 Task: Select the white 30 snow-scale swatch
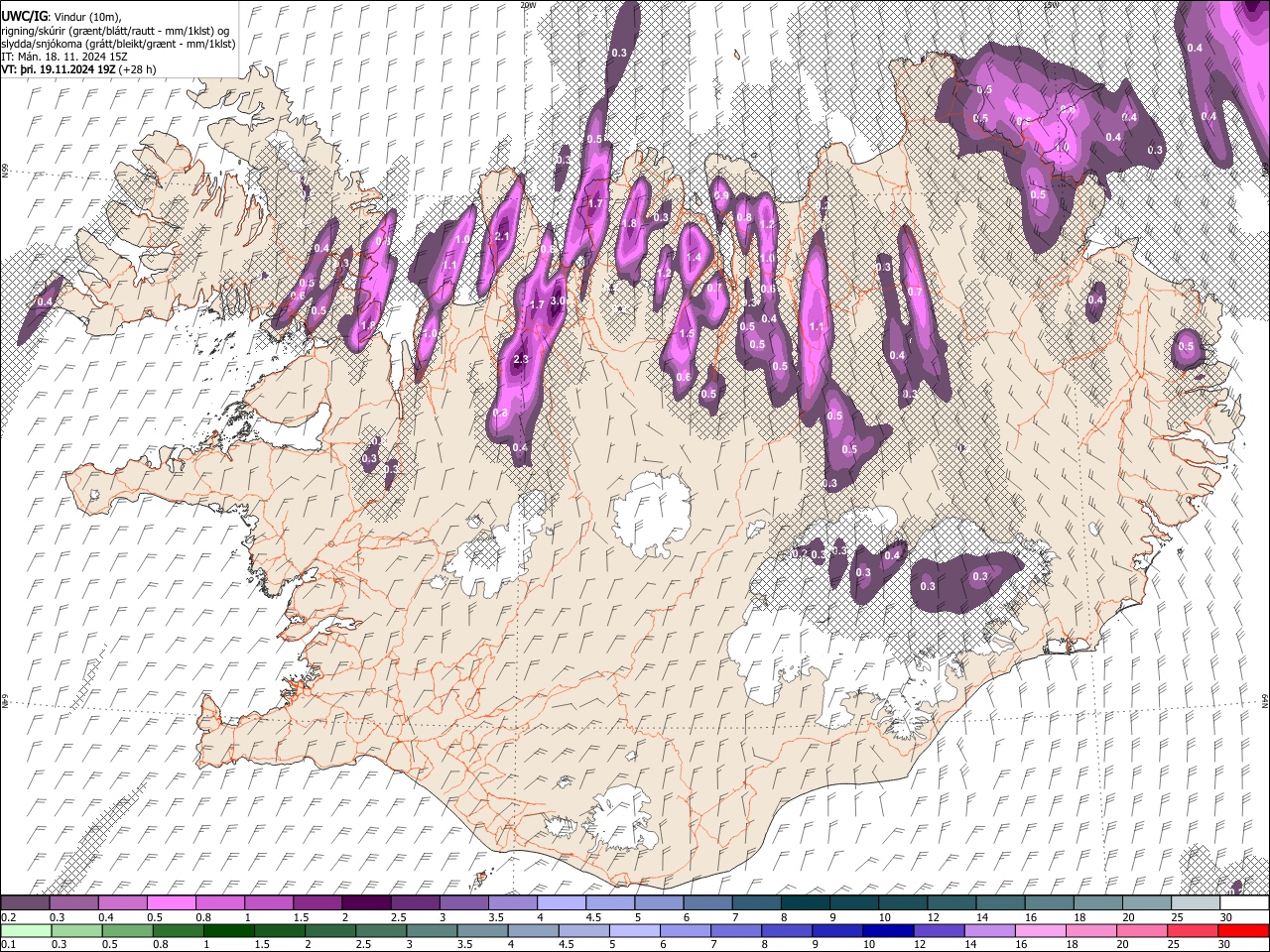tap(1244, 902)
